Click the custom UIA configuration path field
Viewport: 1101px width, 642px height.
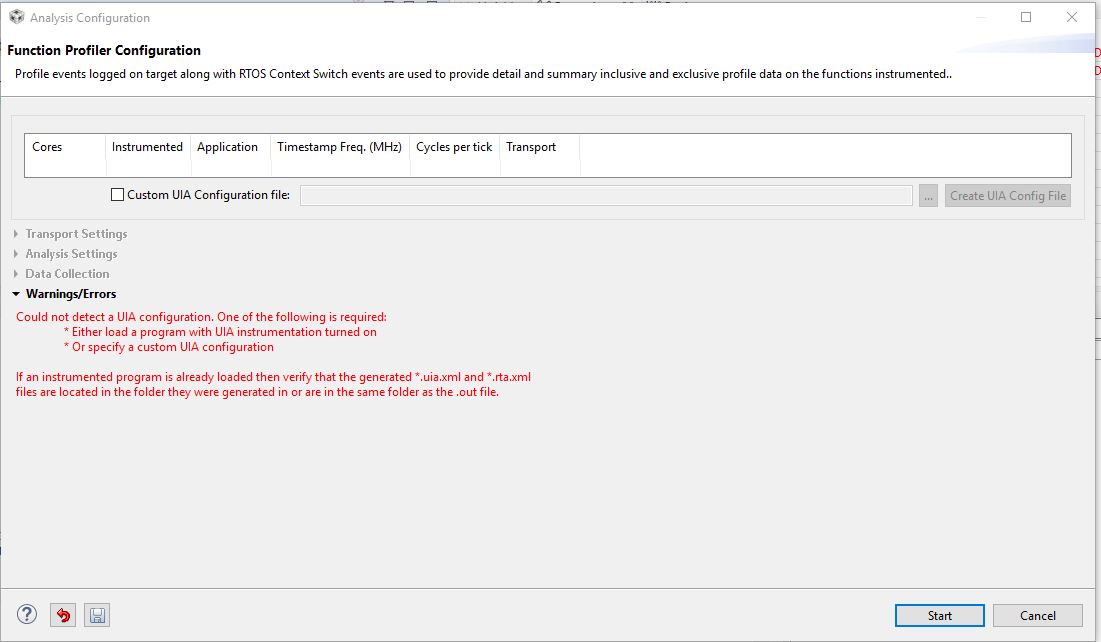click(606, 196)
